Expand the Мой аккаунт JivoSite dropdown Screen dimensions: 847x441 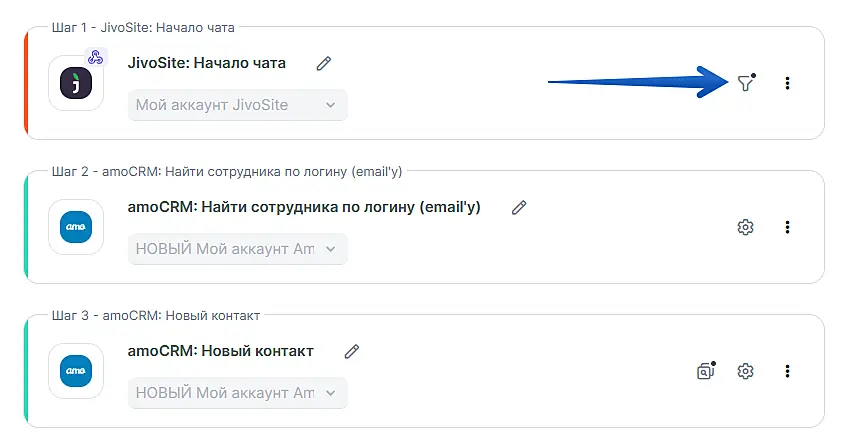(x=237, y=105)
